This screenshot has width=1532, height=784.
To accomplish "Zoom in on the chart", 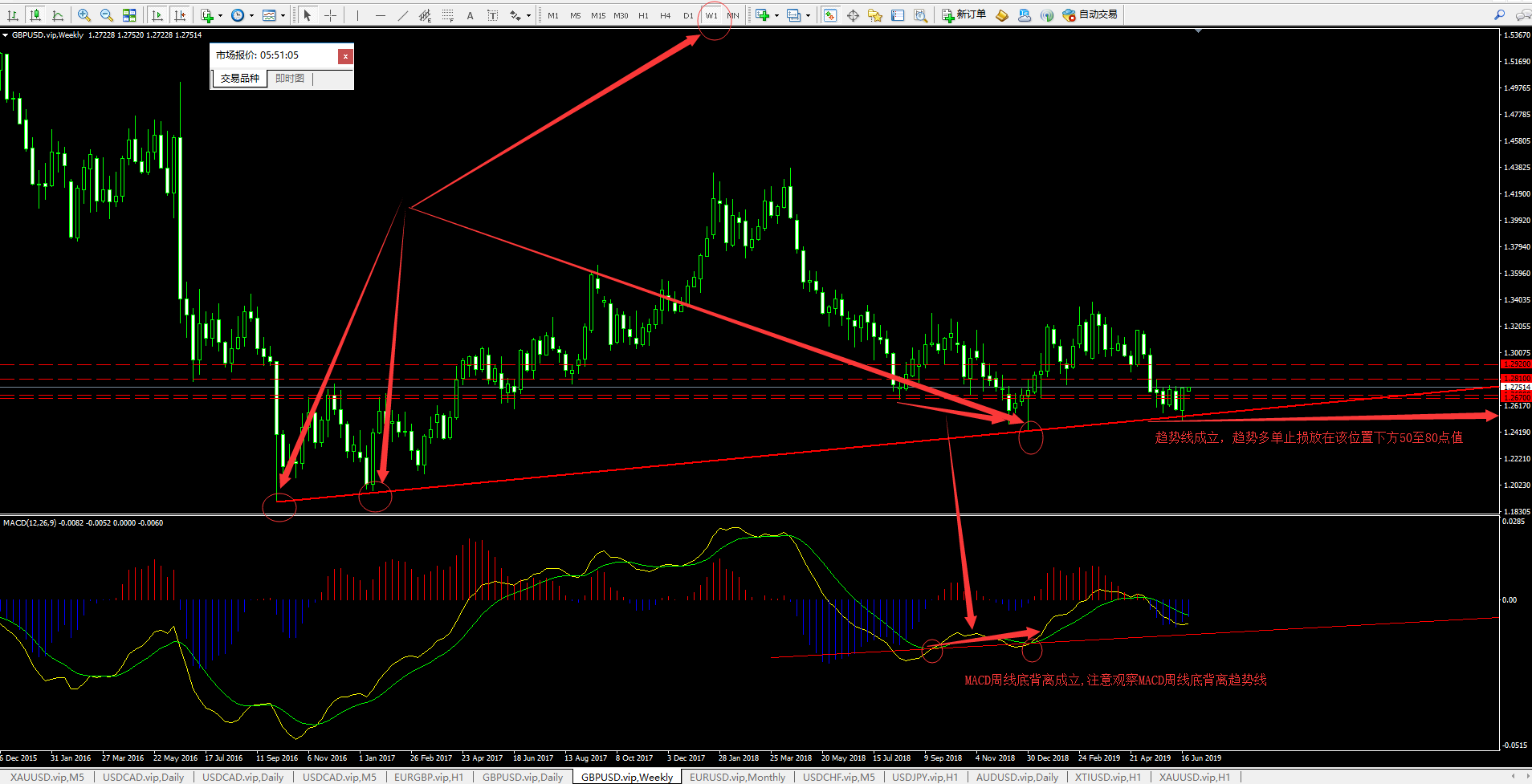I will 84,15.
